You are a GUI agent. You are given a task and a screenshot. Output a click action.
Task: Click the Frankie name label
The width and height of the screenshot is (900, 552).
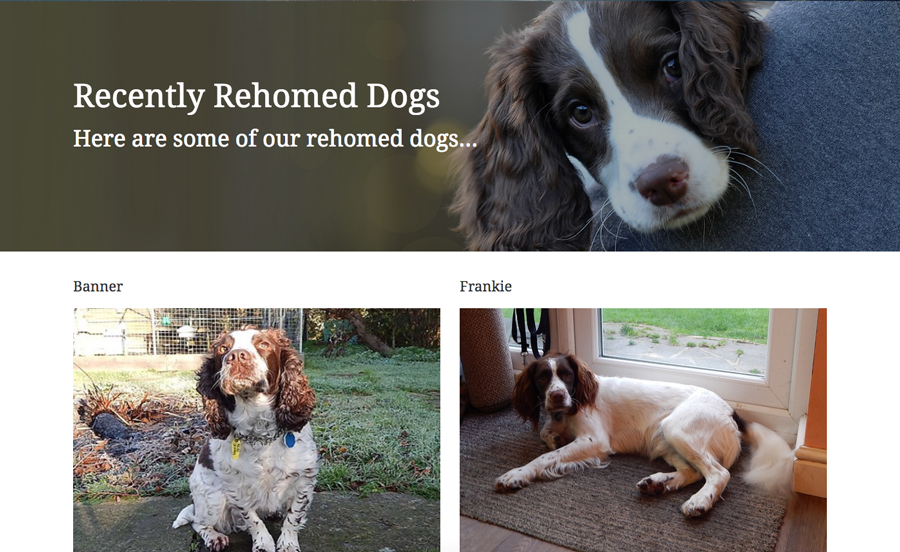(x=485, y=286)
